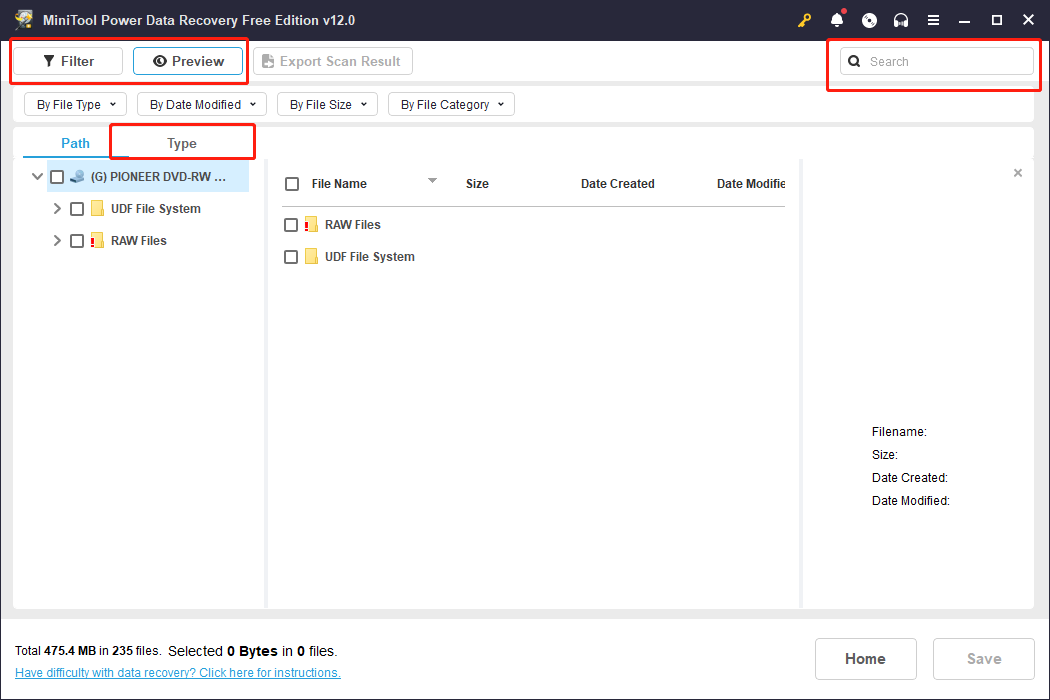Check the RAW Files checkbox in file list

(x=291, y=225)
